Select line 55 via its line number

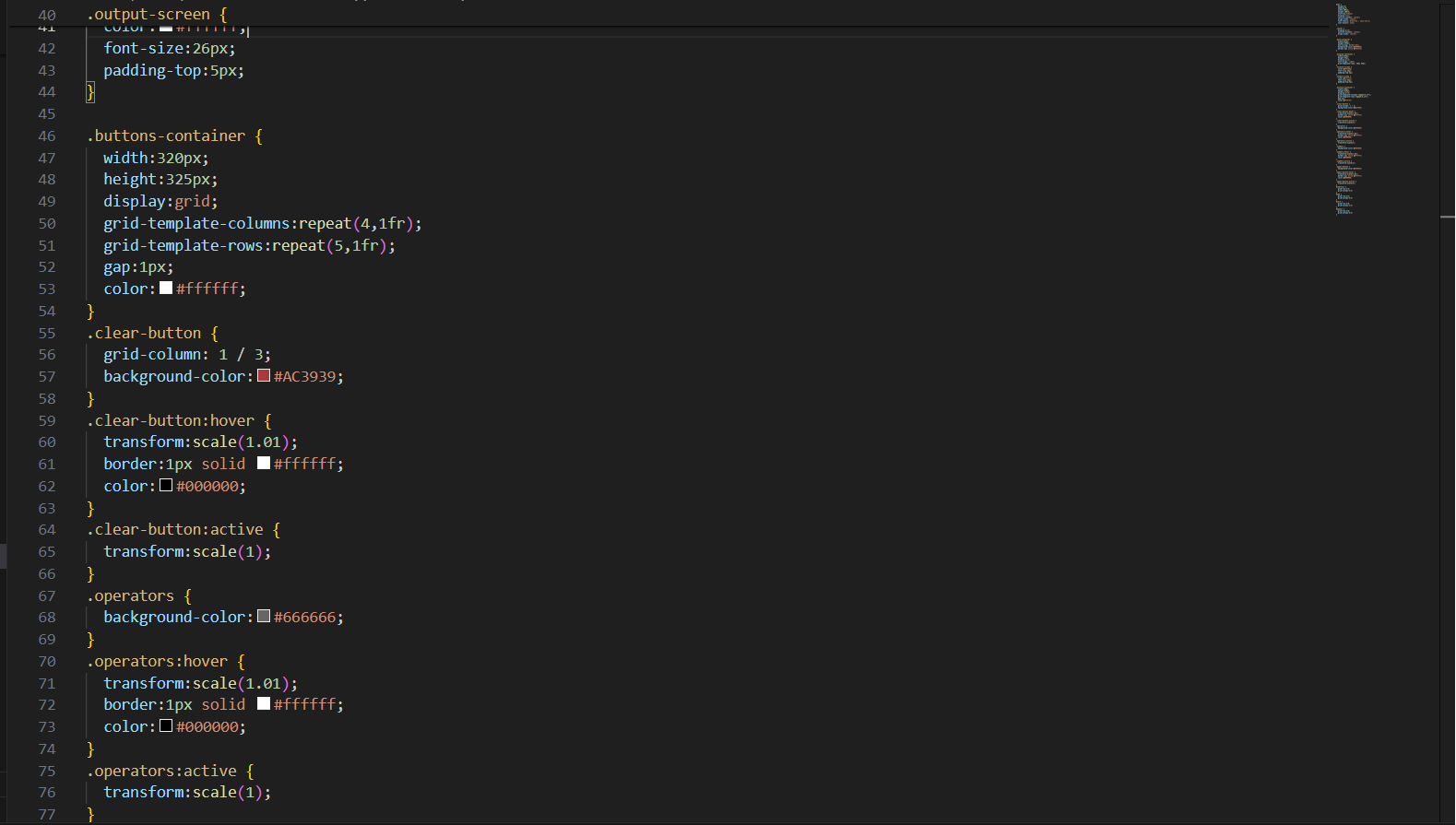(x=47, y=333)
